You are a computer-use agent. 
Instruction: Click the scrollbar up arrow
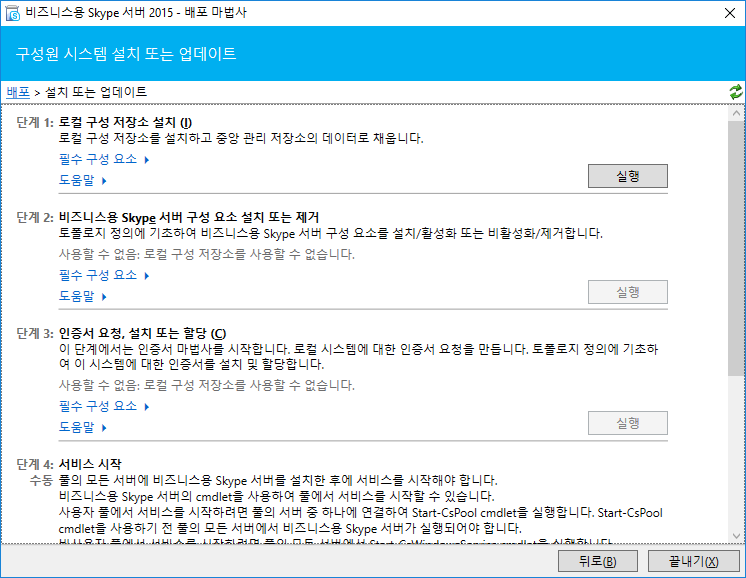tap(736, 113)
